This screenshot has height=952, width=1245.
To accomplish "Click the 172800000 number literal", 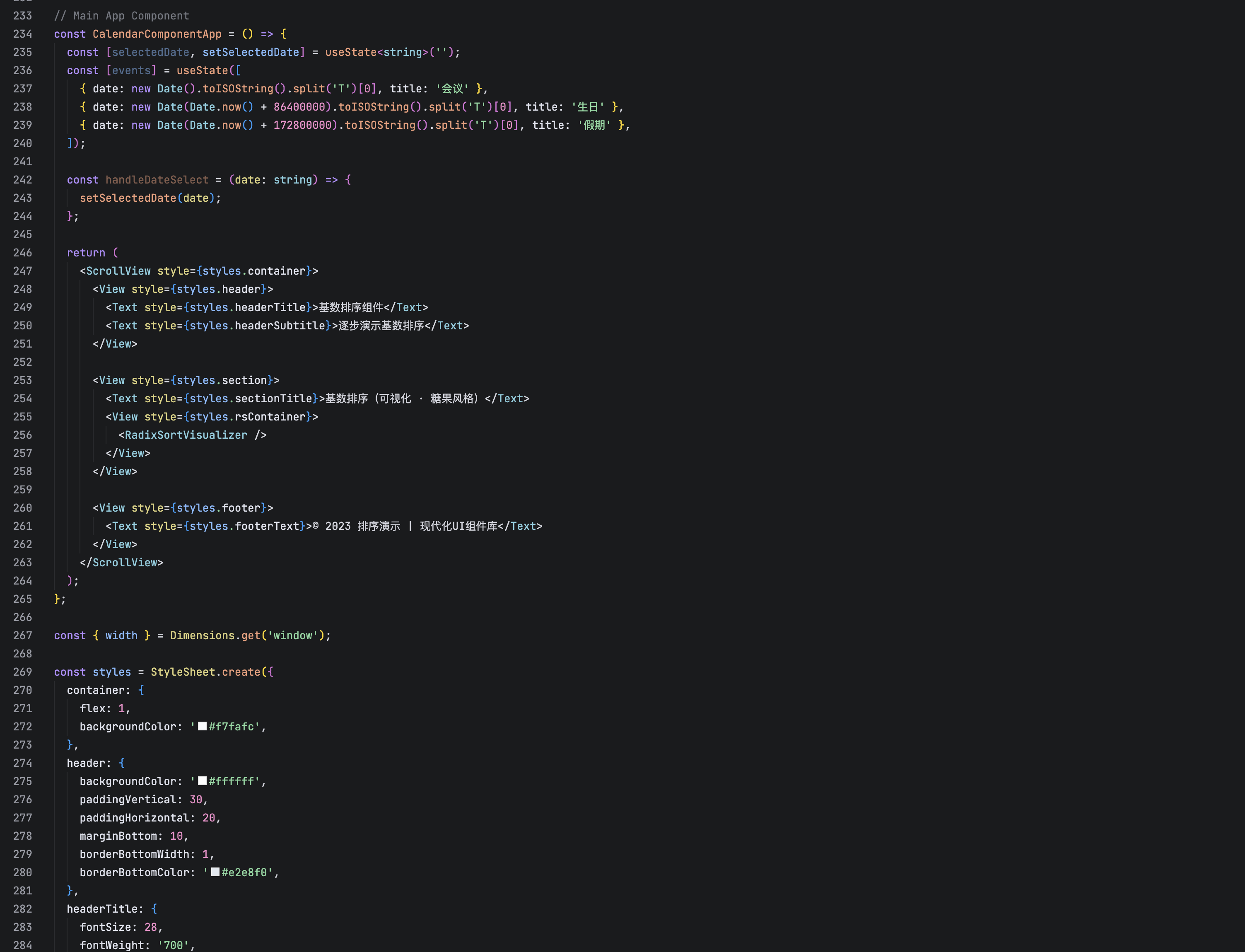I will pos(302,125).
